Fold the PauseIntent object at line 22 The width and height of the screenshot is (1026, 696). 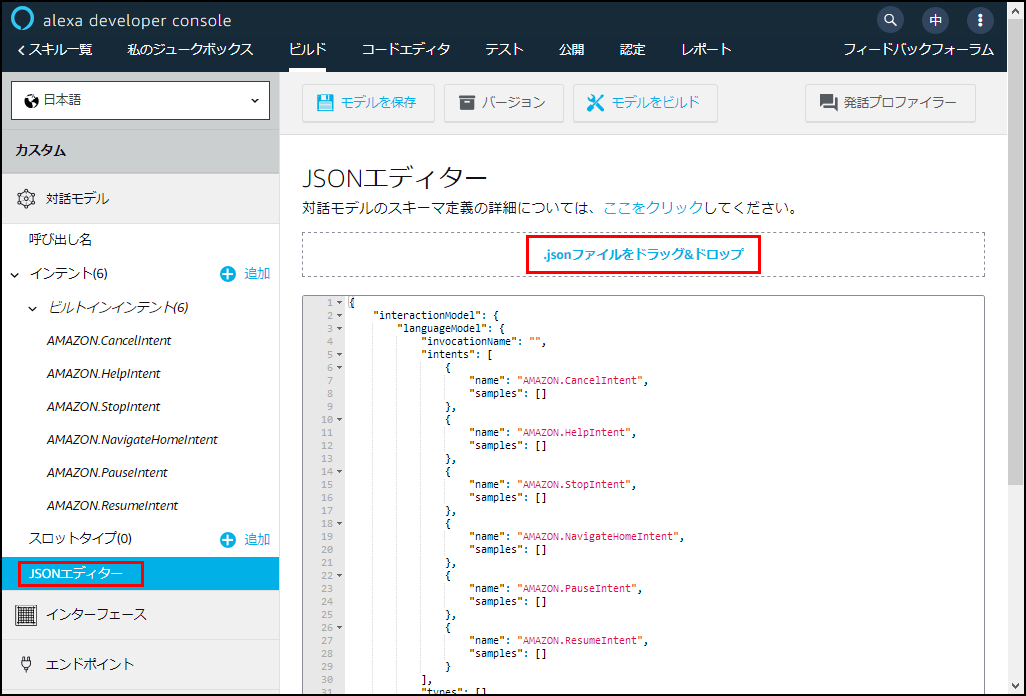pyautogui.click(x=340, y=576)
